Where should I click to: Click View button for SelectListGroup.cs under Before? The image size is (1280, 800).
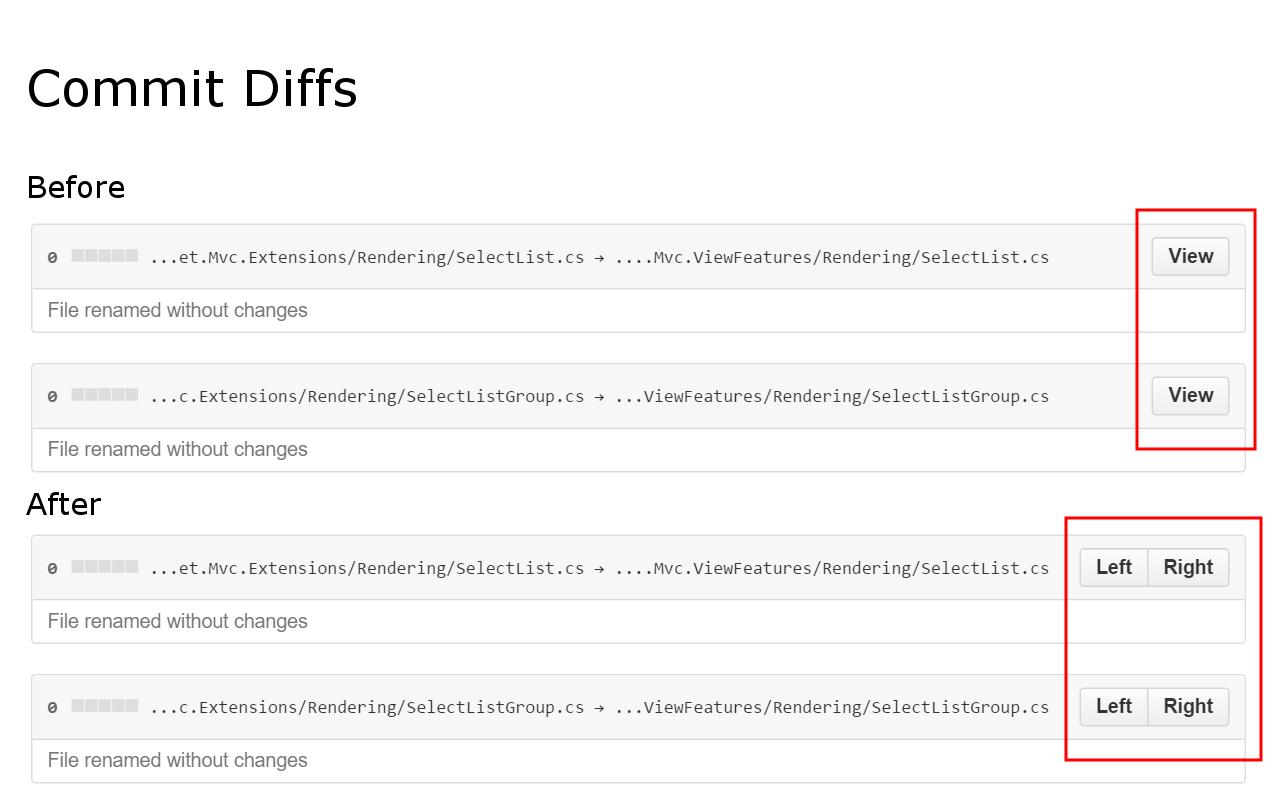(1190, 395)
